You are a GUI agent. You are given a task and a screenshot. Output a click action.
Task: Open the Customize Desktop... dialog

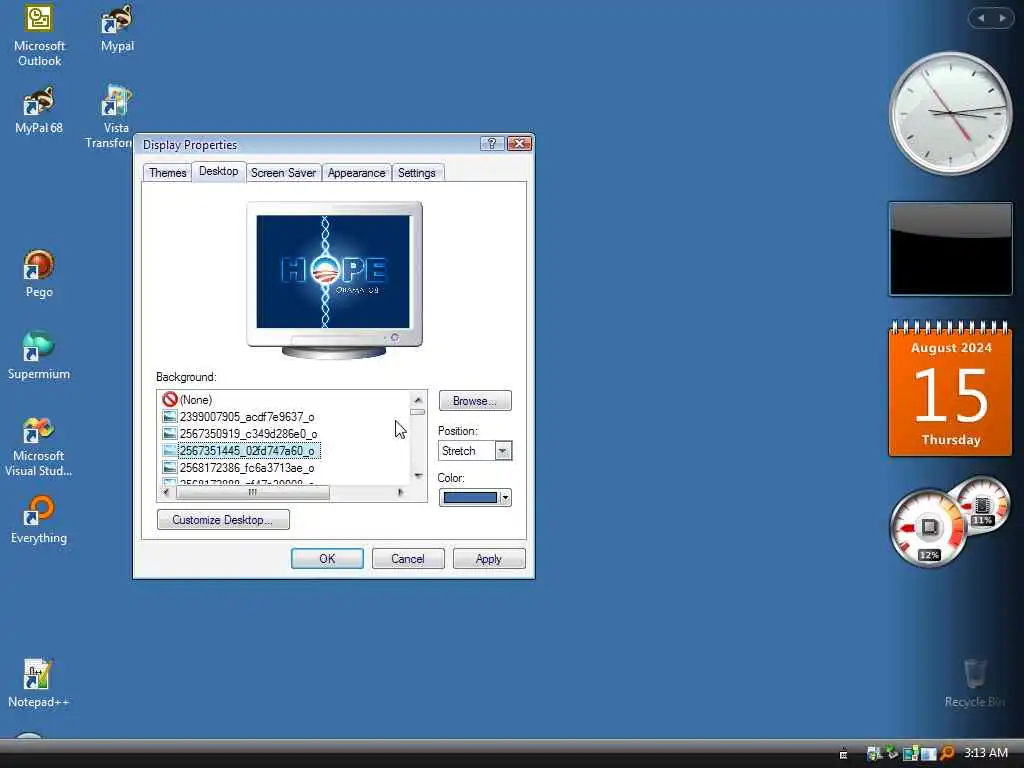(223, 520)
